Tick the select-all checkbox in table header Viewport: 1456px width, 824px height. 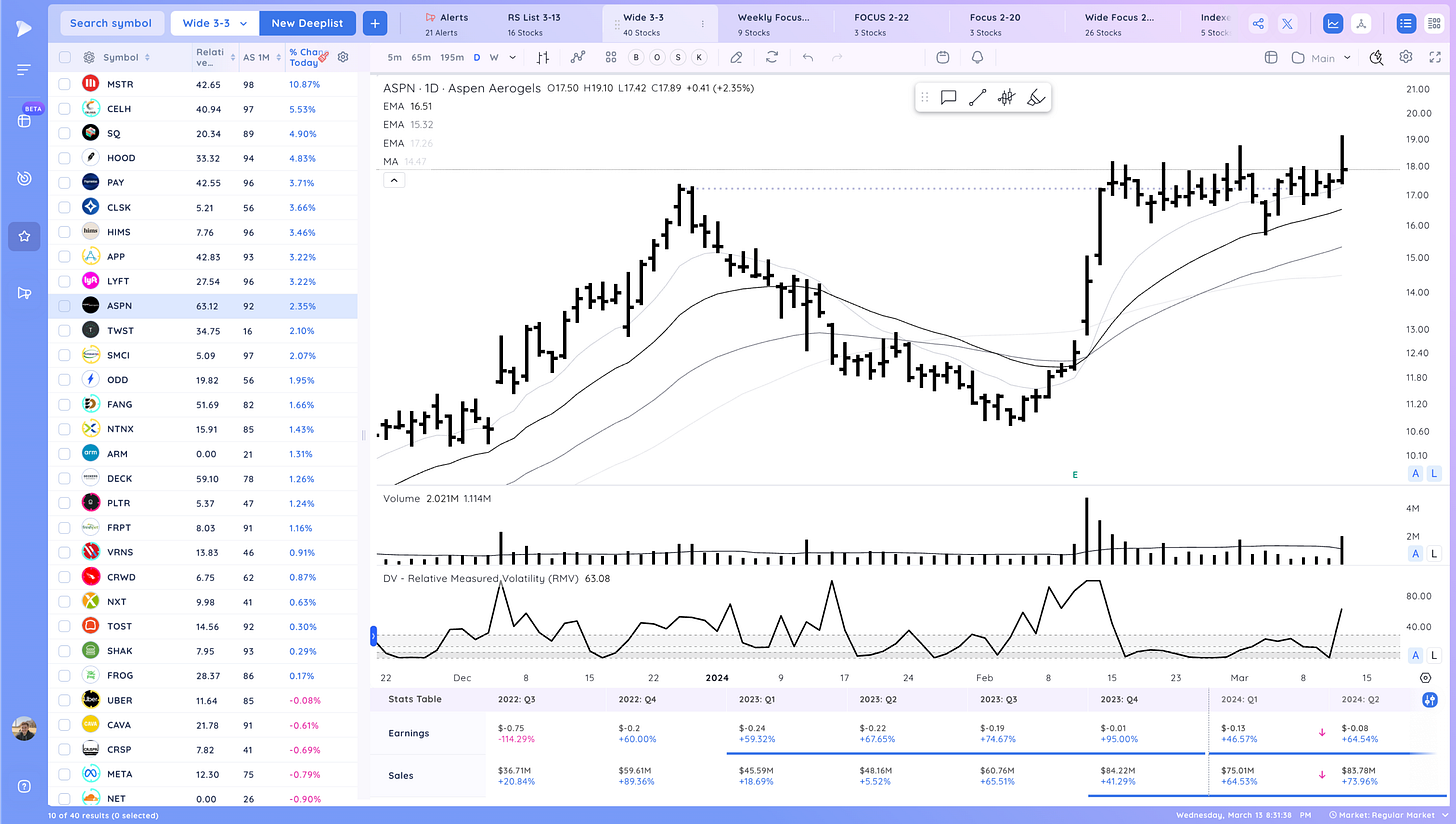[x=65, y=58]
